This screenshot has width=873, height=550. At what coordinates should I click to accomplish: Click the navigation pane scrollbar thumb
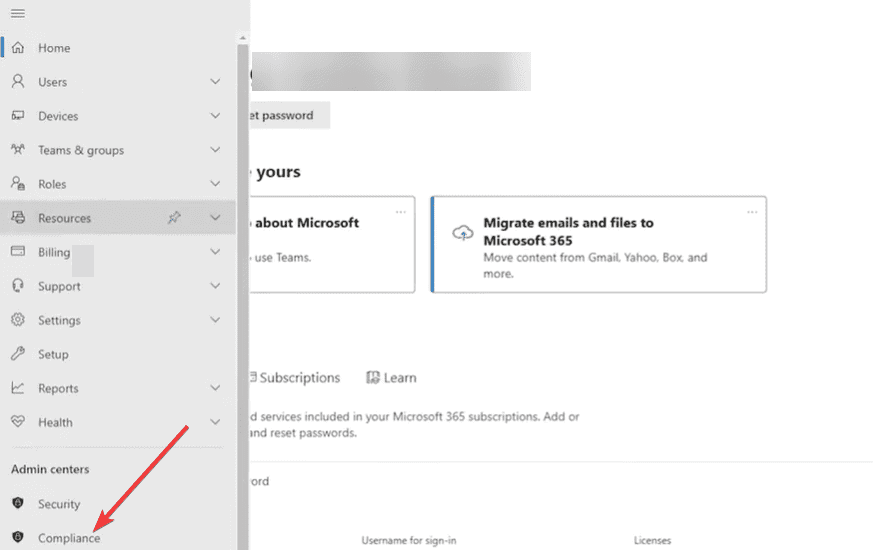(243, 296)
